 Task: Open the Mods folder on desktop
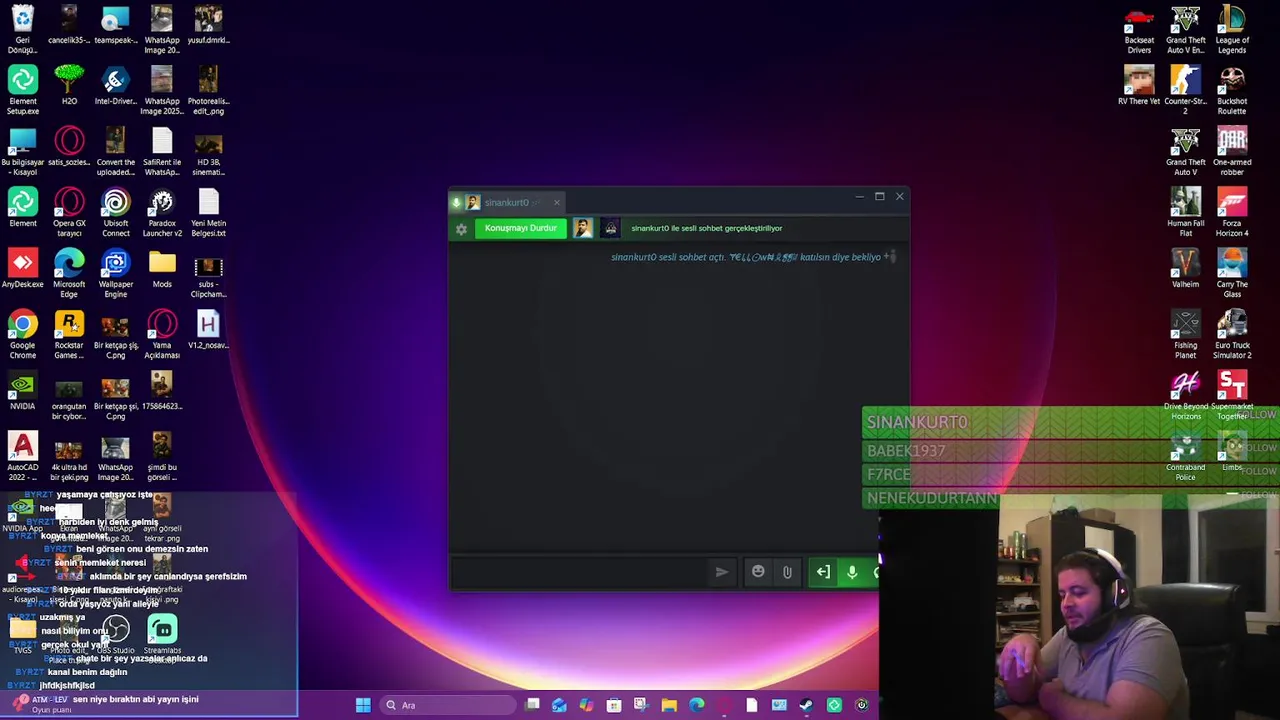click(x=162, y=270)
